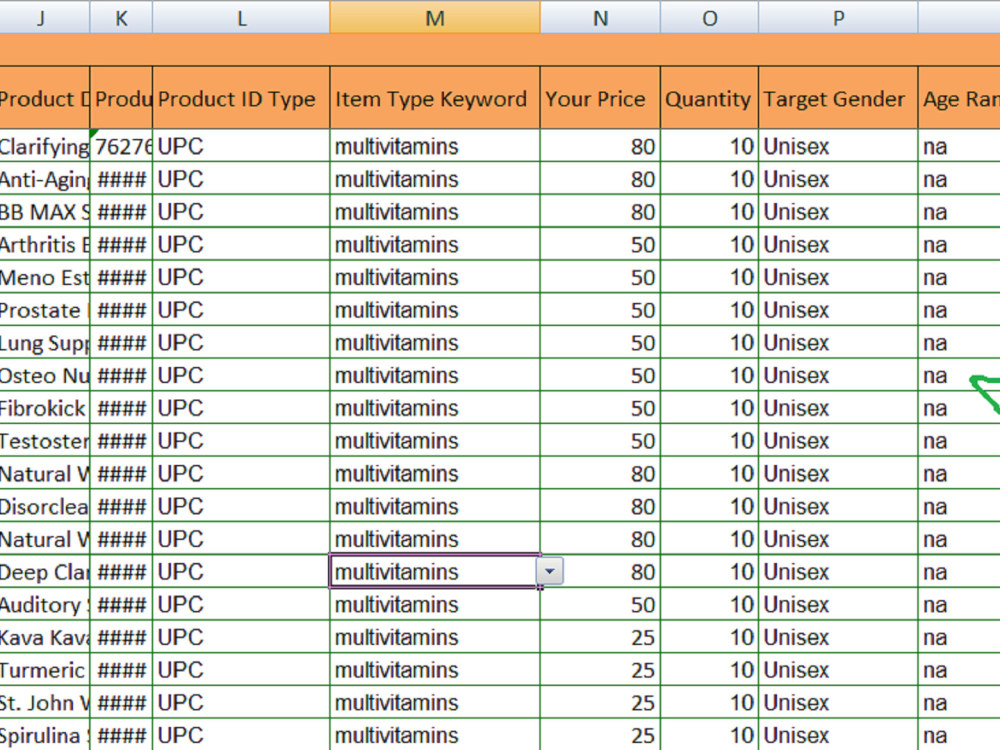Click the UPC cell in the Auditory row
This screenshot has height=750, width=1000.
pyautogui.click(x=242, y=605)
